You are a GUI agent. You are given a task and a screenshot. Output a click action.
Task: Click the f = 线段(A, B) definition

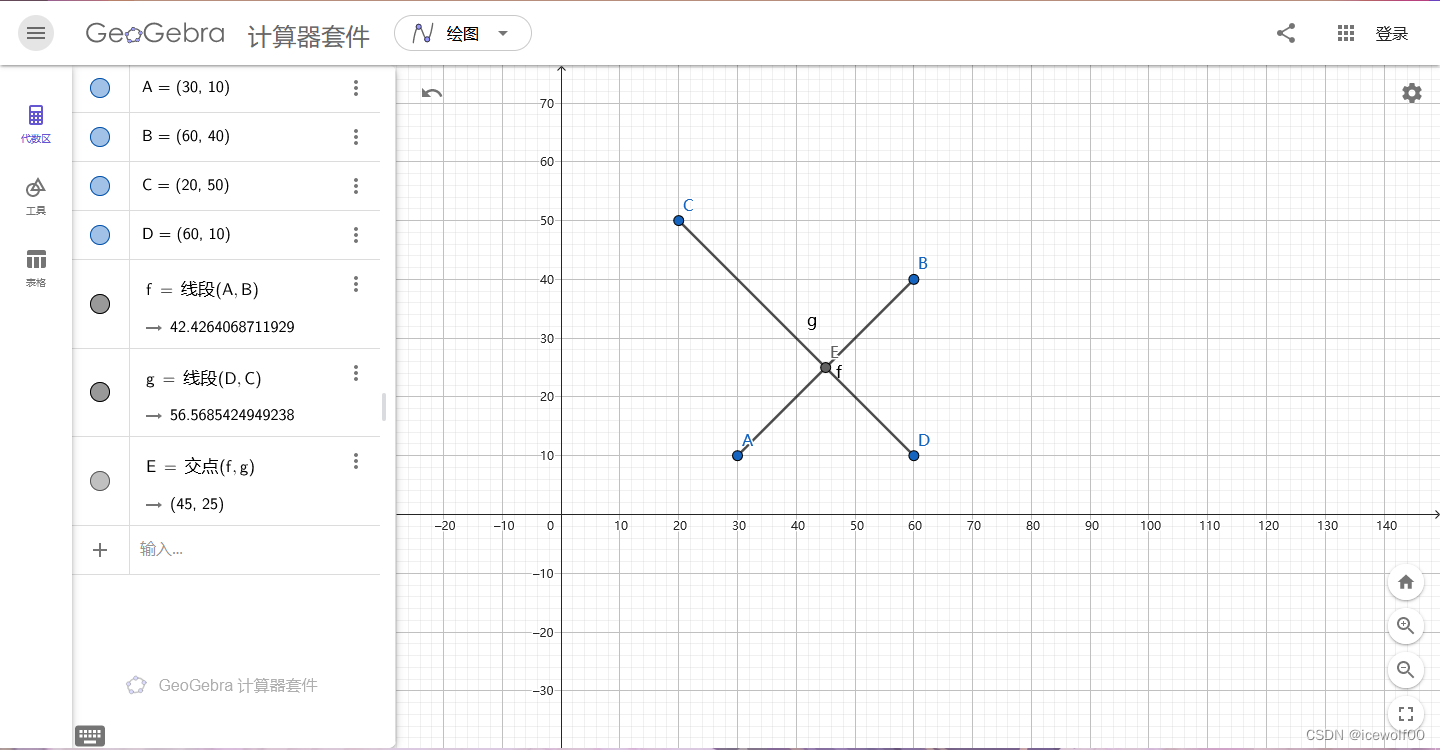202,290
